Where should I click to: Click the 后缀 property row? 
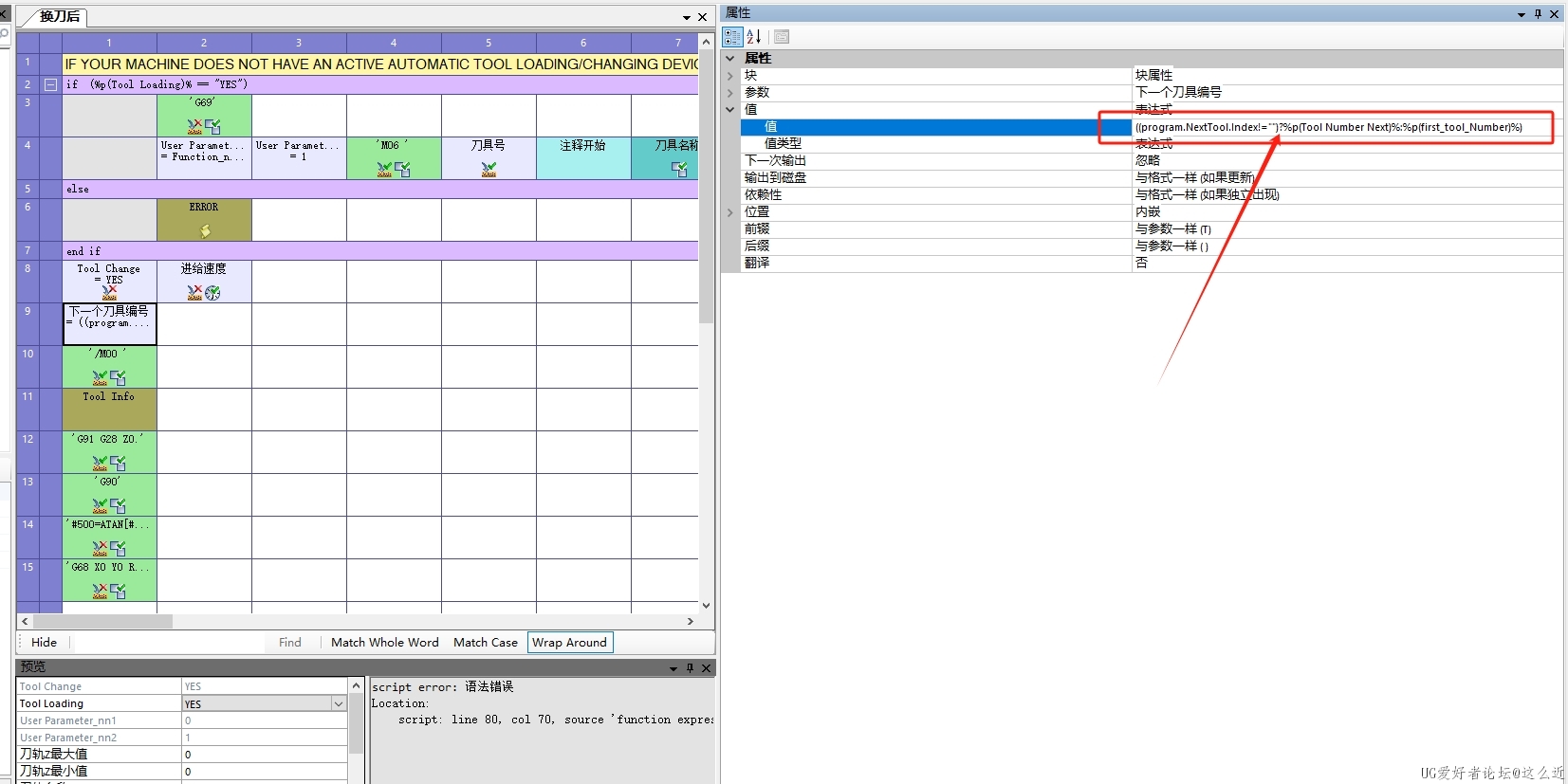(x=1142, y=246)
